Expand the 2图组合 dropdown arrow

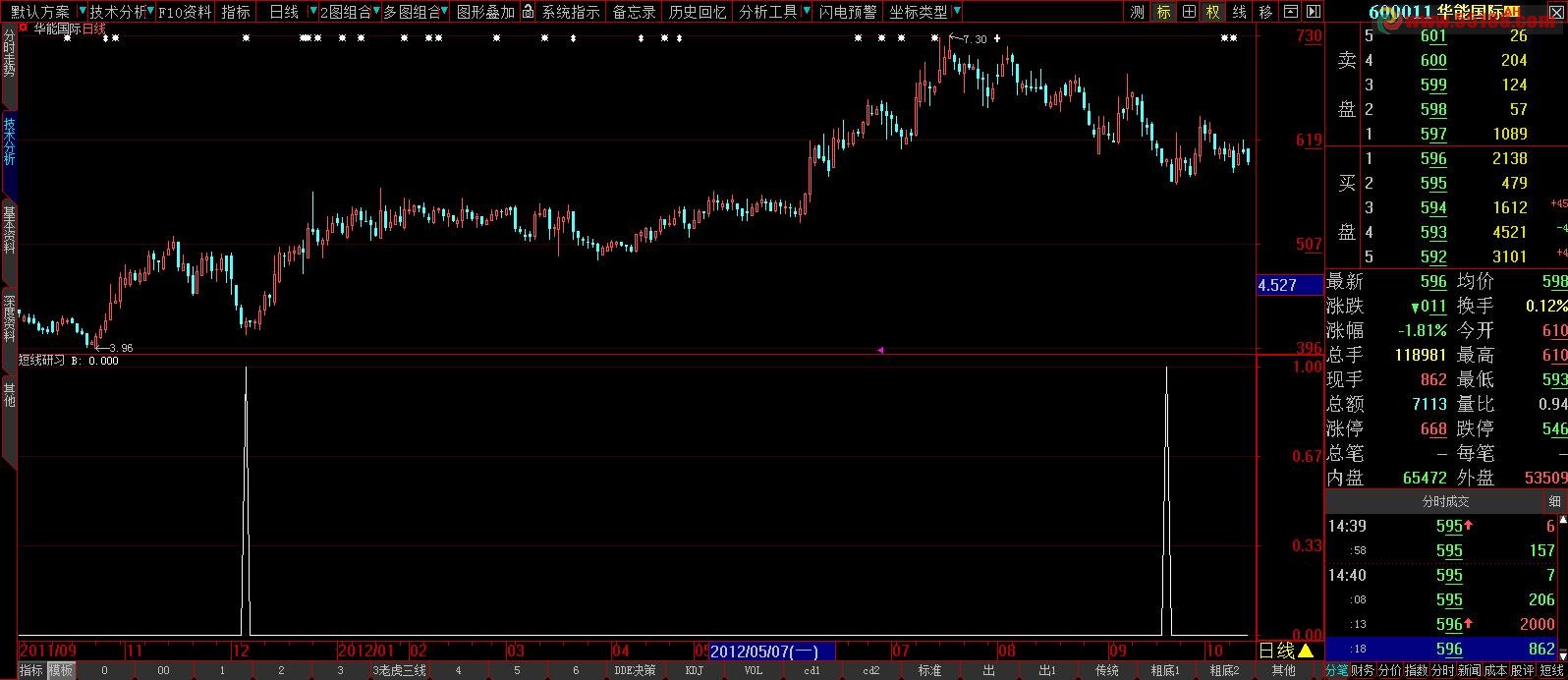pos(378,12)
